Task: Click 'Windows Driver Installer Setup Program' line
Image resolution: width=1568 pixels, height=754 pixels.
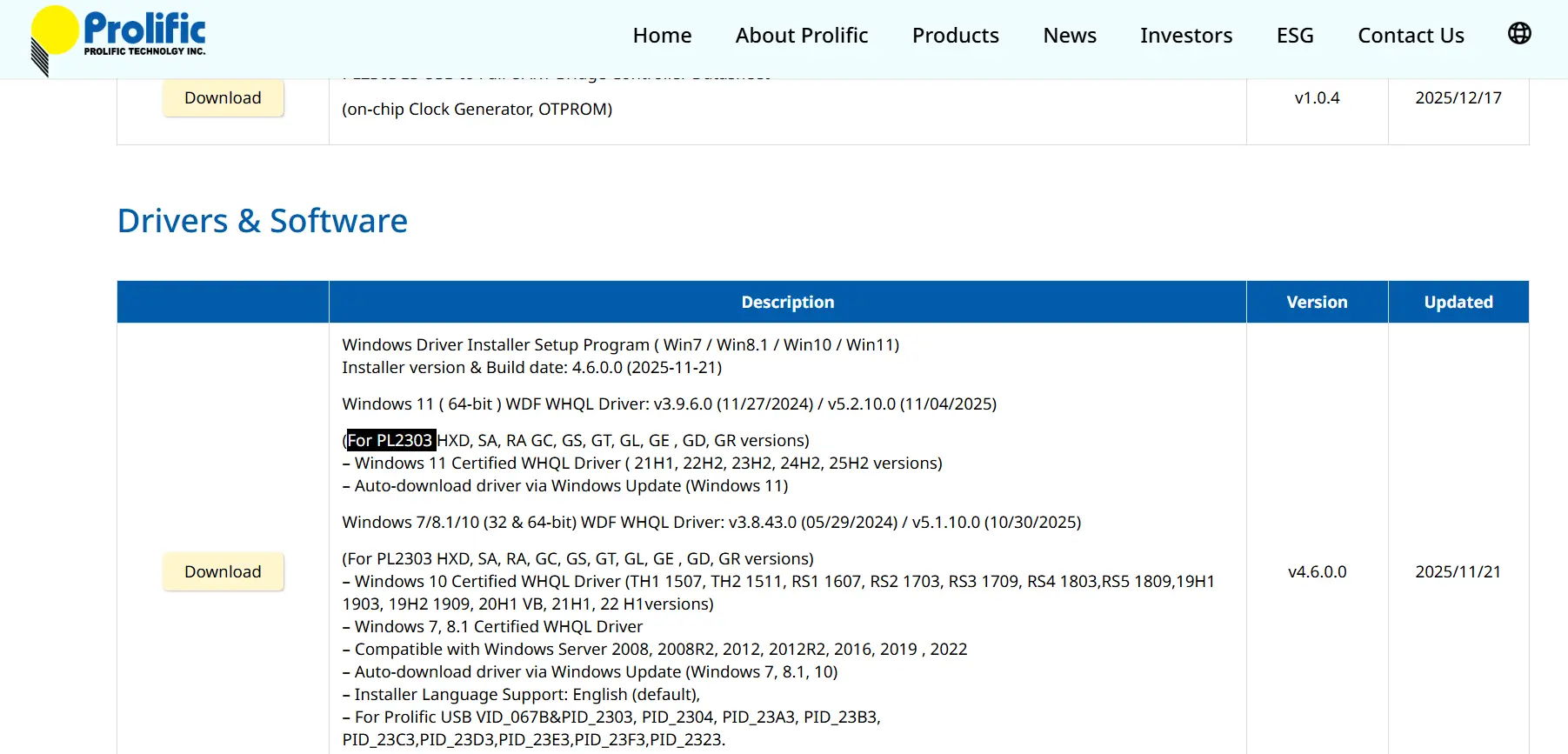Action: (x=620, y=345)
